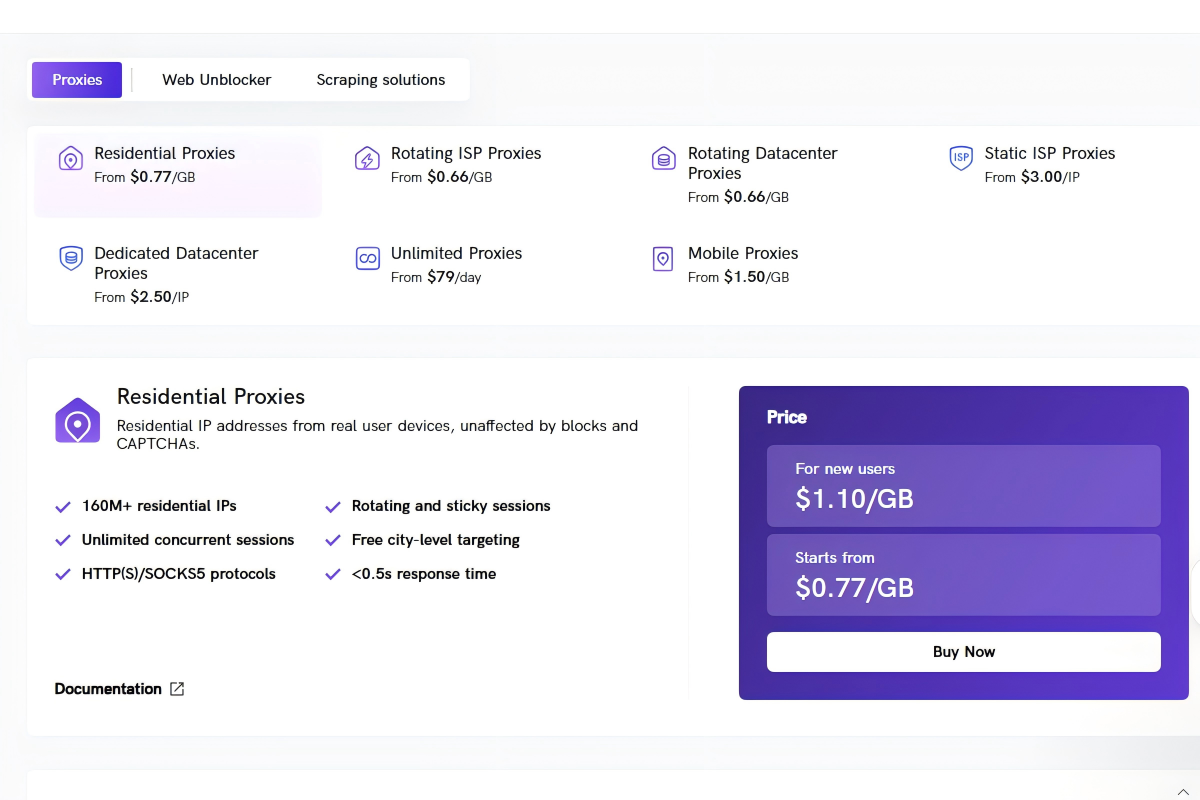Open Documentation via the external-link icon

click(x=177, y=688)
